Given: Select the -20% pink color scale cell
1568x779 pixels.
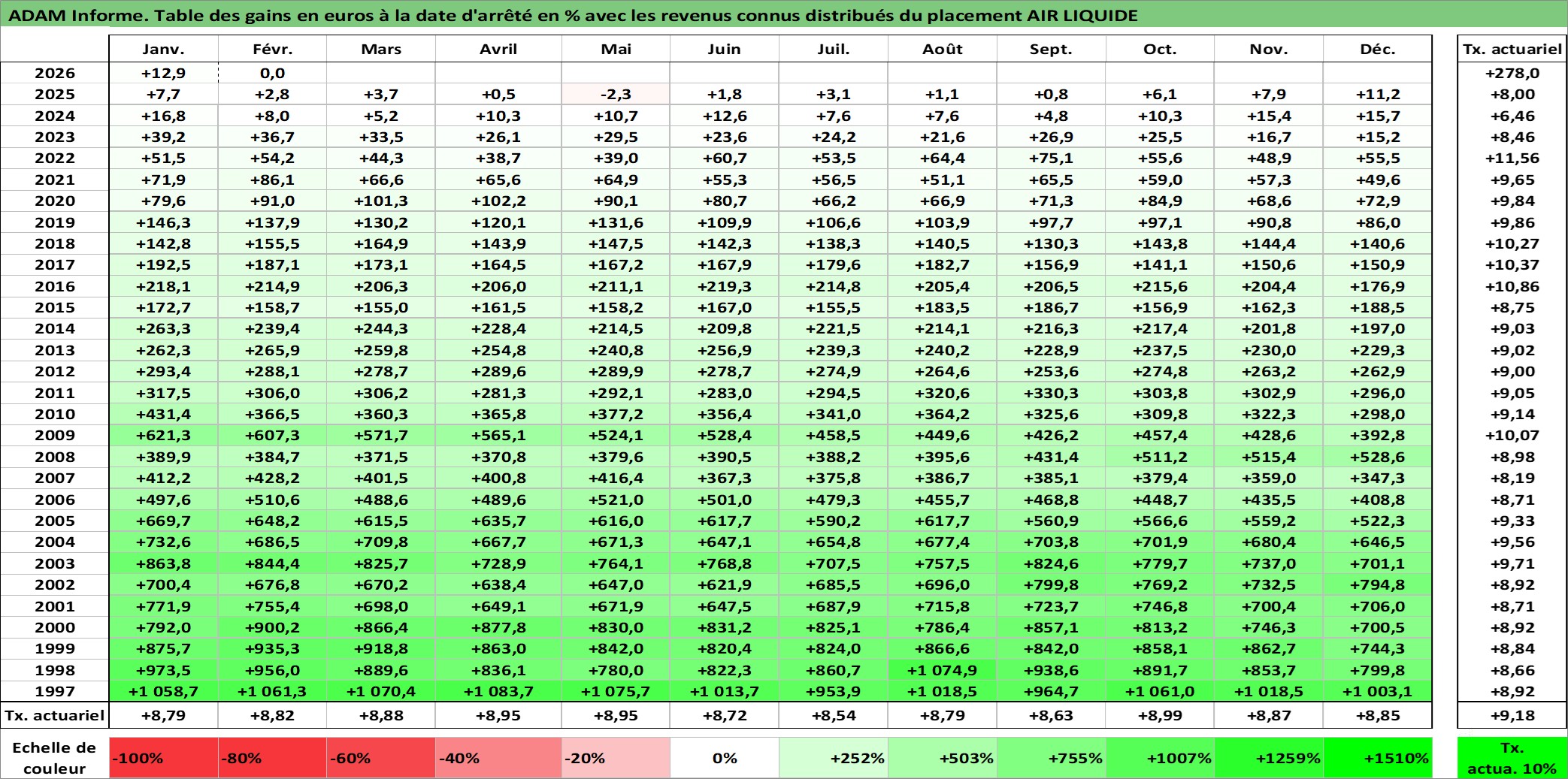Looking at the screenshot, I should coord(616,757).
